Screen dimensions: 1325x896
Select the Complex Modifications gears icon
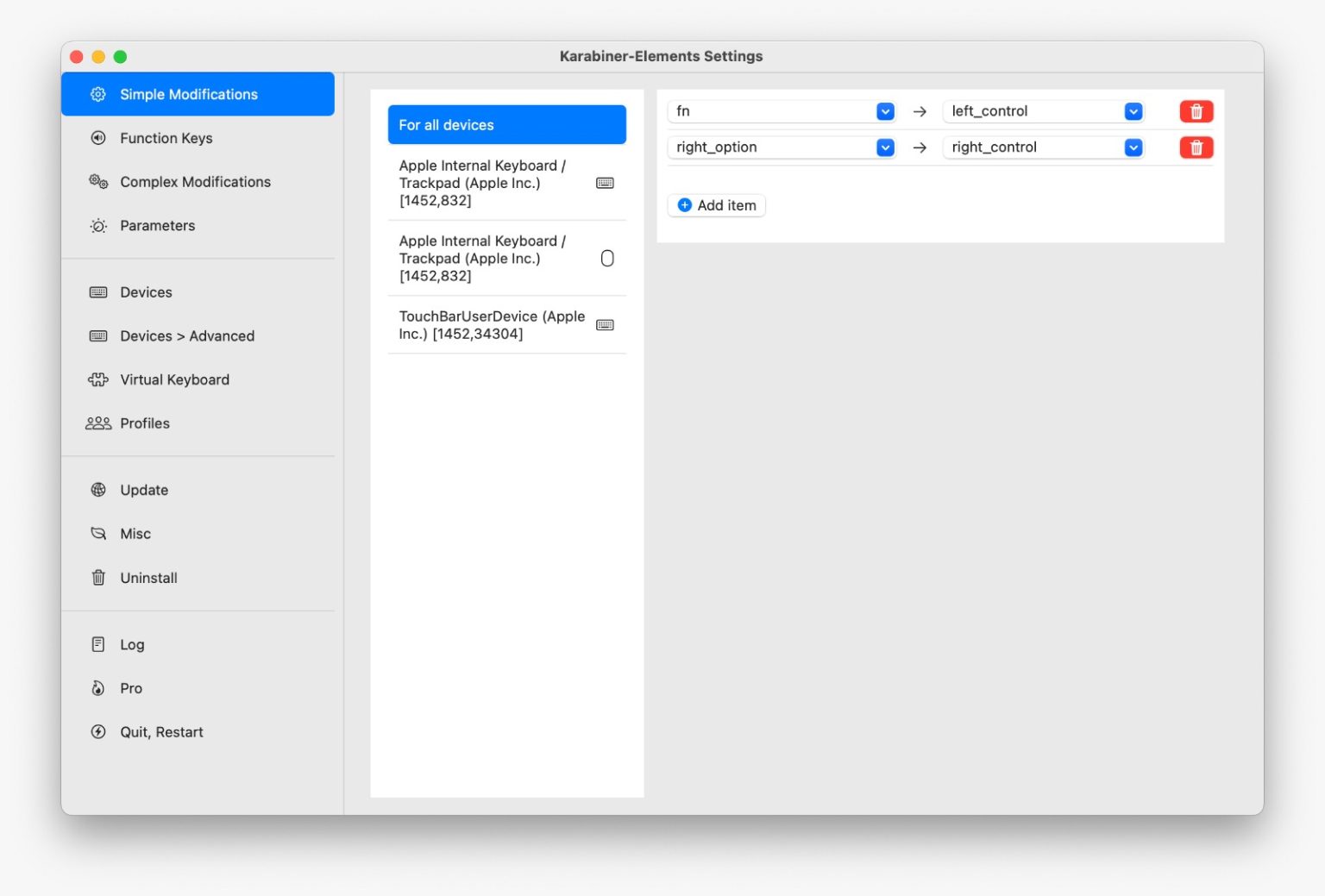[97, 181]
